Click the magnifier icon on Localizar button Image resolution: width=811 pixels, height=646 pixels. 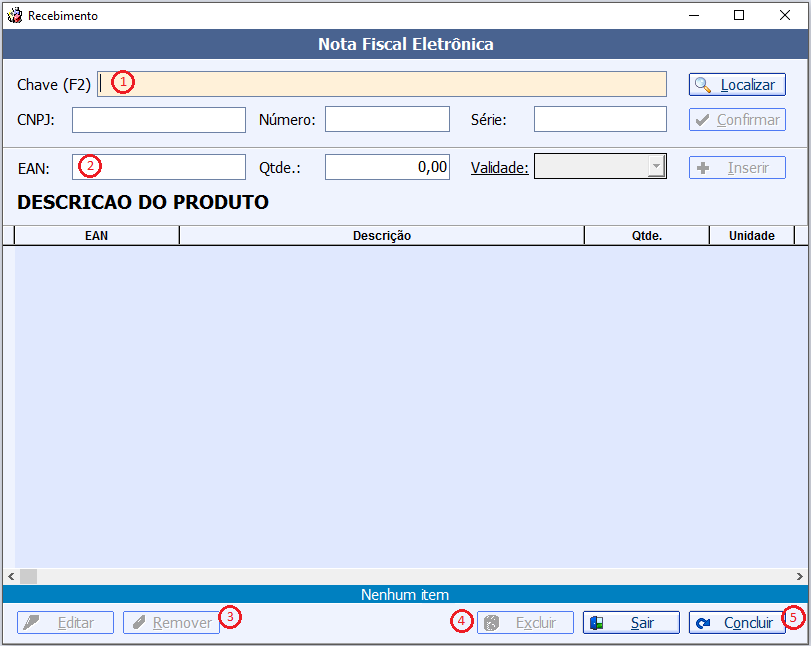pos(704,85)
